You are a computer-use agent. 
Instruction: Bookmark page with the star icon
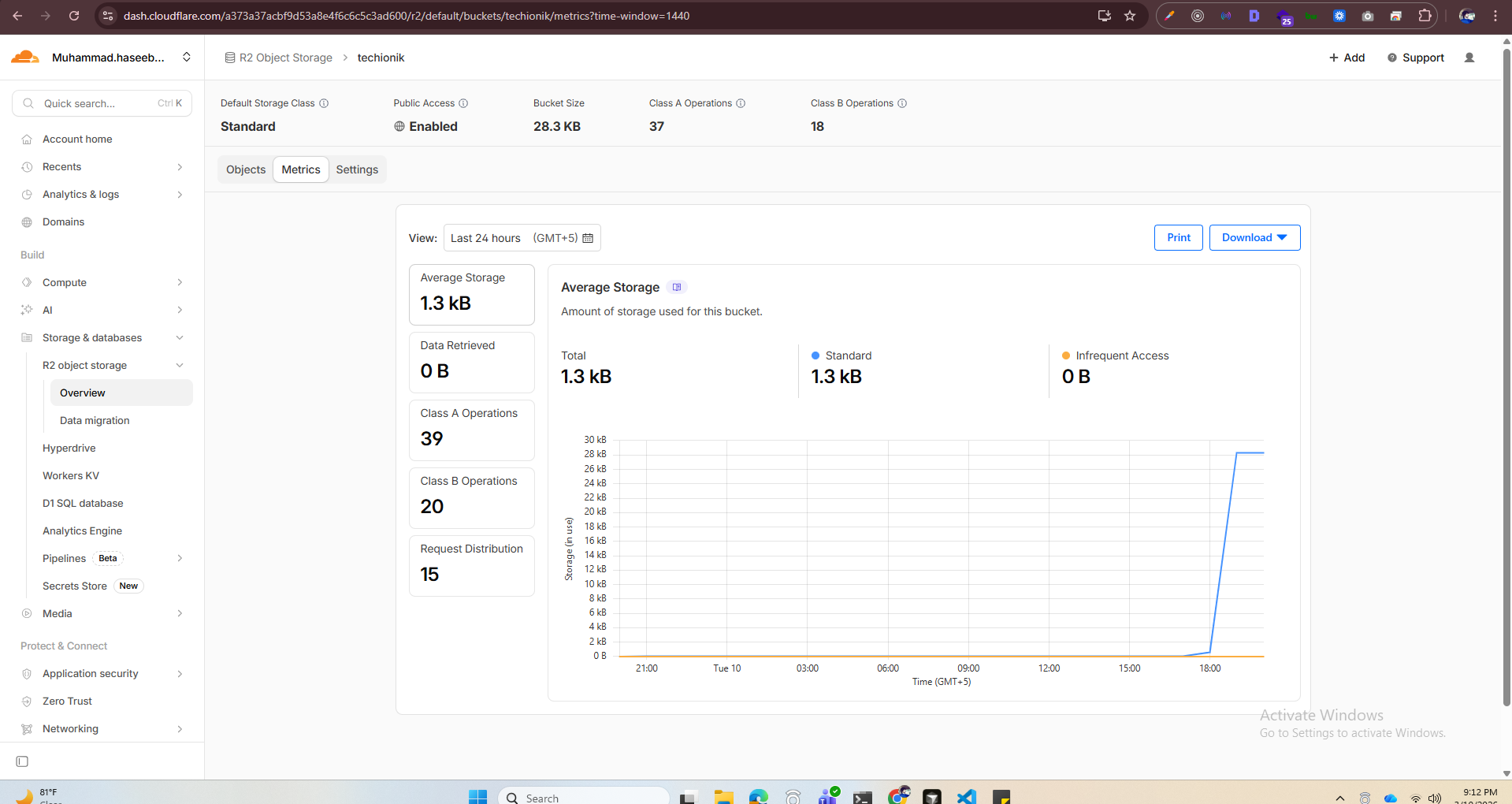(1130, 16)
